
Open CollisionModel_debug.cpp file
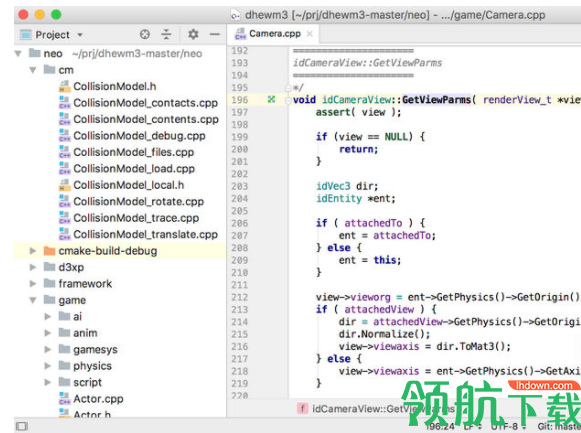(139, 136)
